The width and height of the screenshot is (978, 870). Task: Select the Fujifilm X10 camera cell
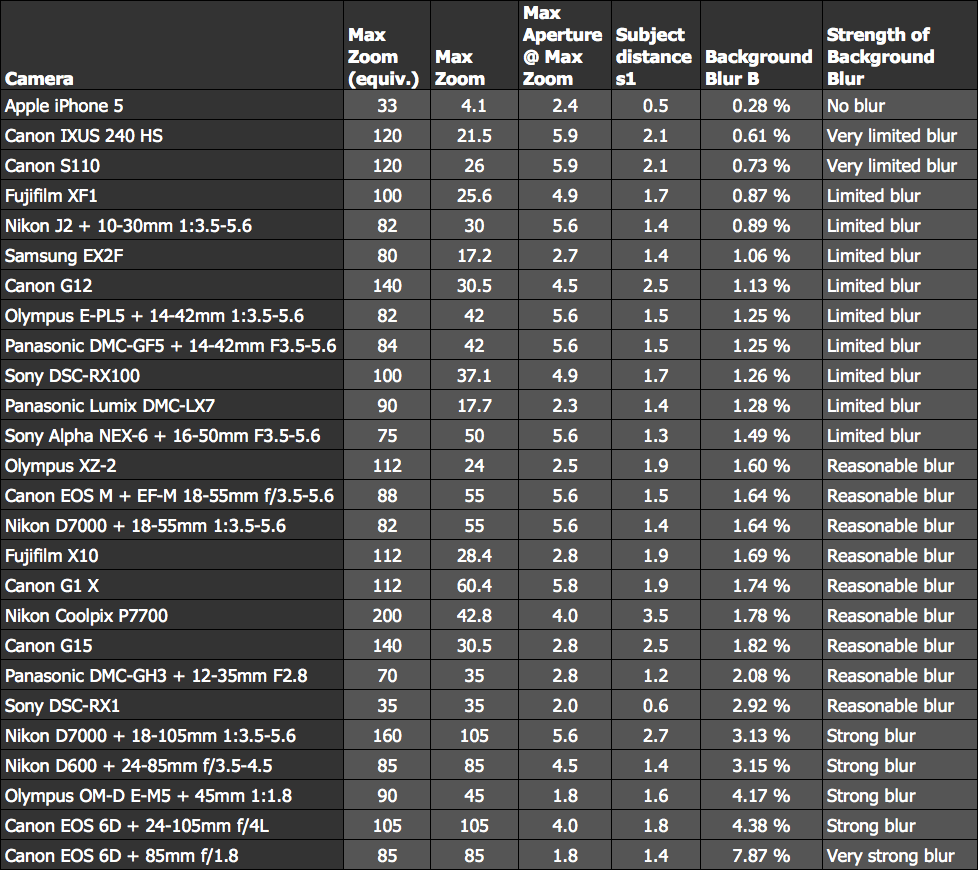[x=172, y=555]
